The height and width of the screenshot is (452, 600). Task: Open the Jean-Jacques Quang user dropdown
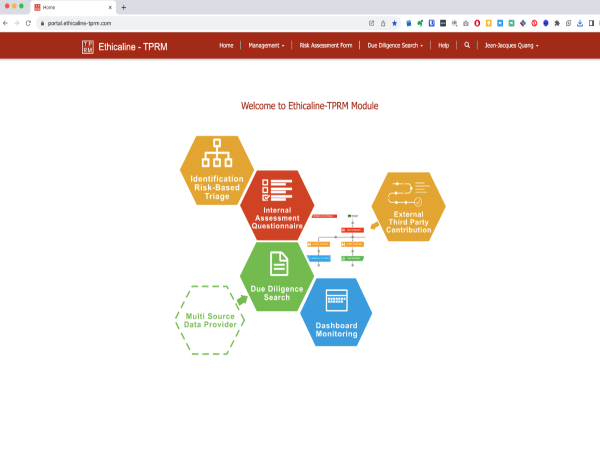tap(512, 45)
